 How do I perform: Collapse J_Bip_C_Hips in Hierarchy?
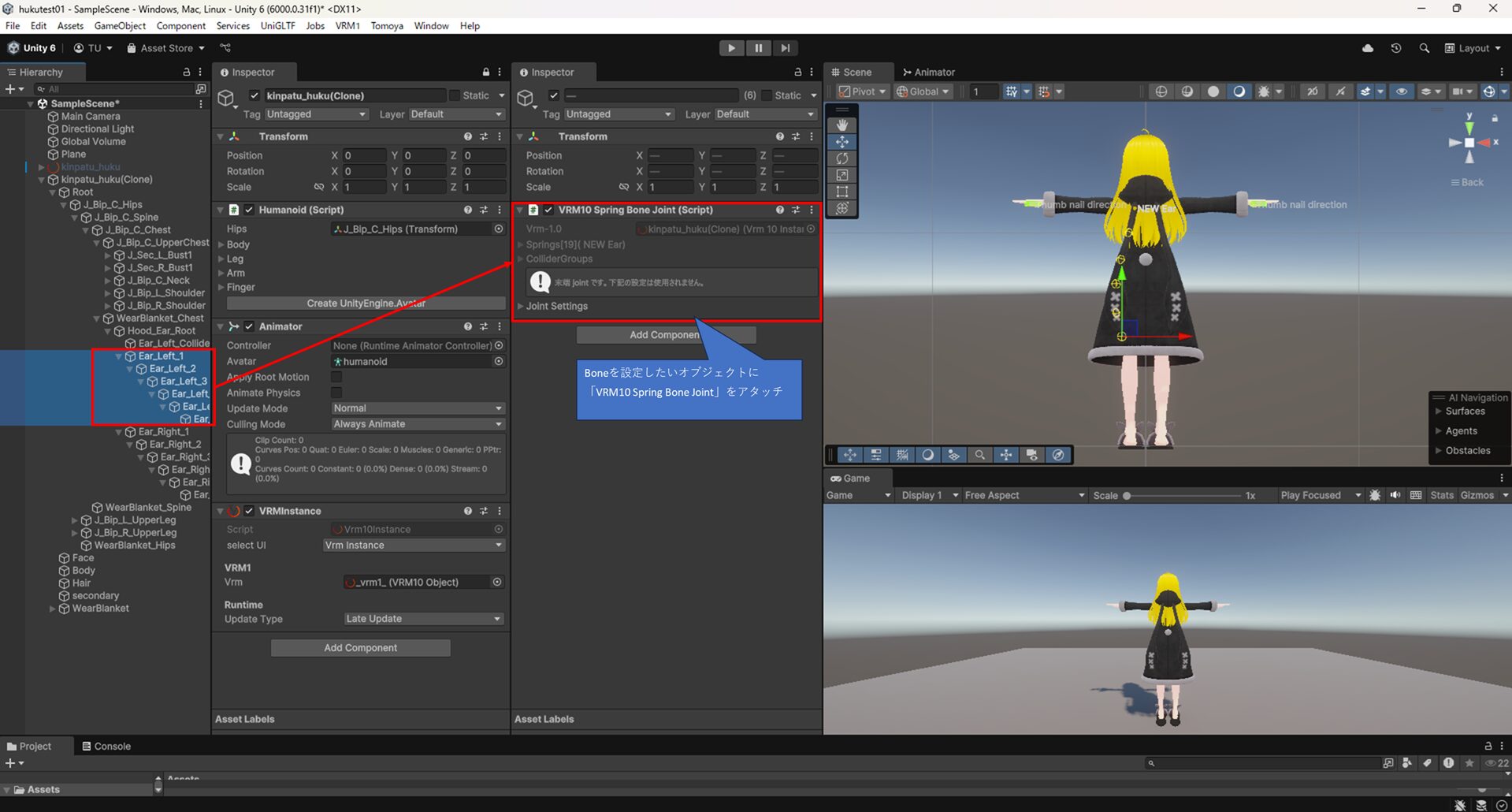coord(64,205)
